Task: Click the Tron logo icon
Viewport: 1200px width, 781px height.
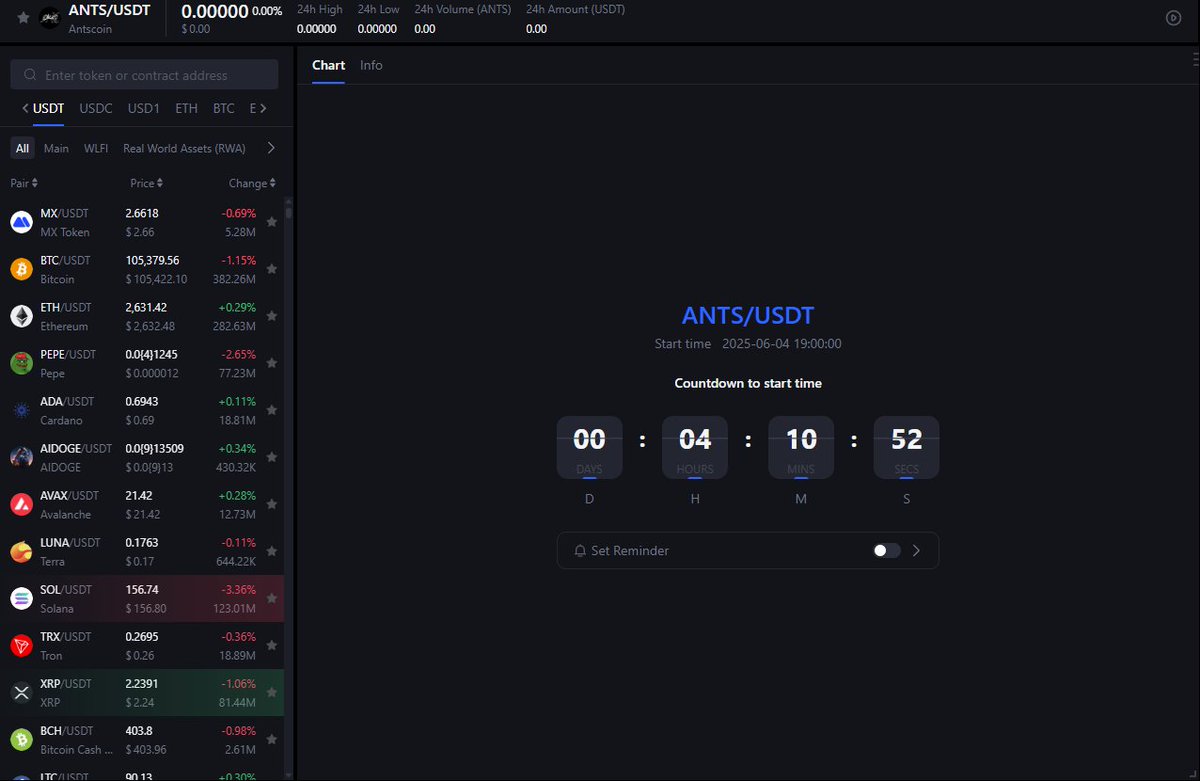Action: (x=22, y=645)
